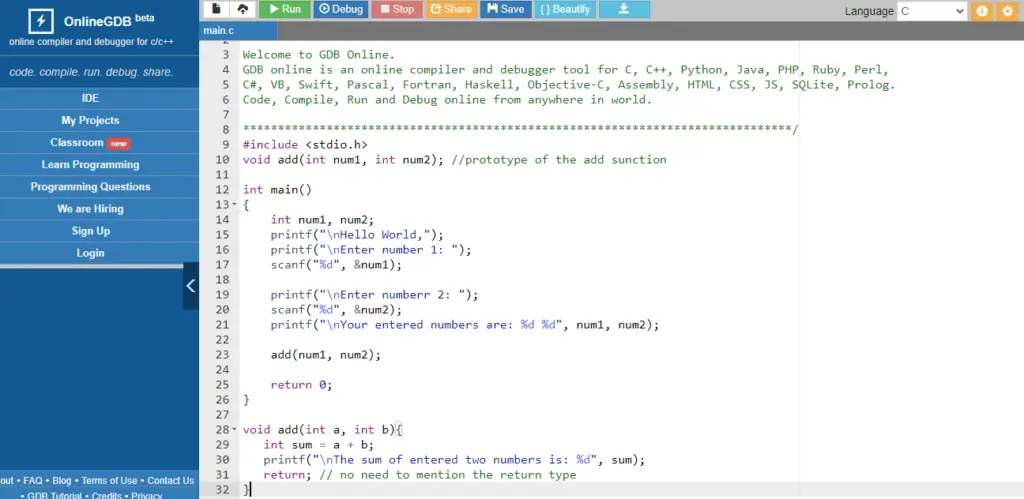The width and height of the screenshot is (1024, 499).
Task: Format code with the Beautify button
Action: (565, 9)
